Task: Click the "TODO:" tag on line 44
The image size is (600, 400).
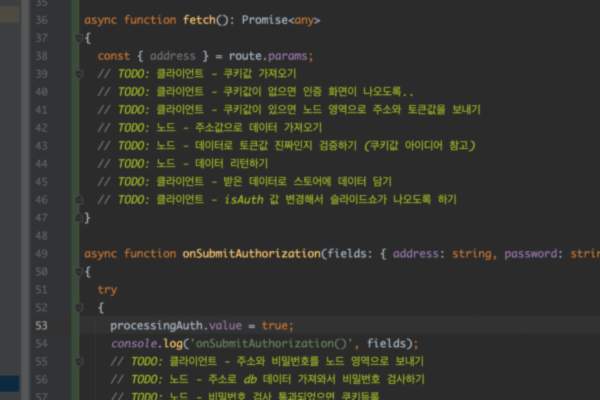Action: (133, 164)
